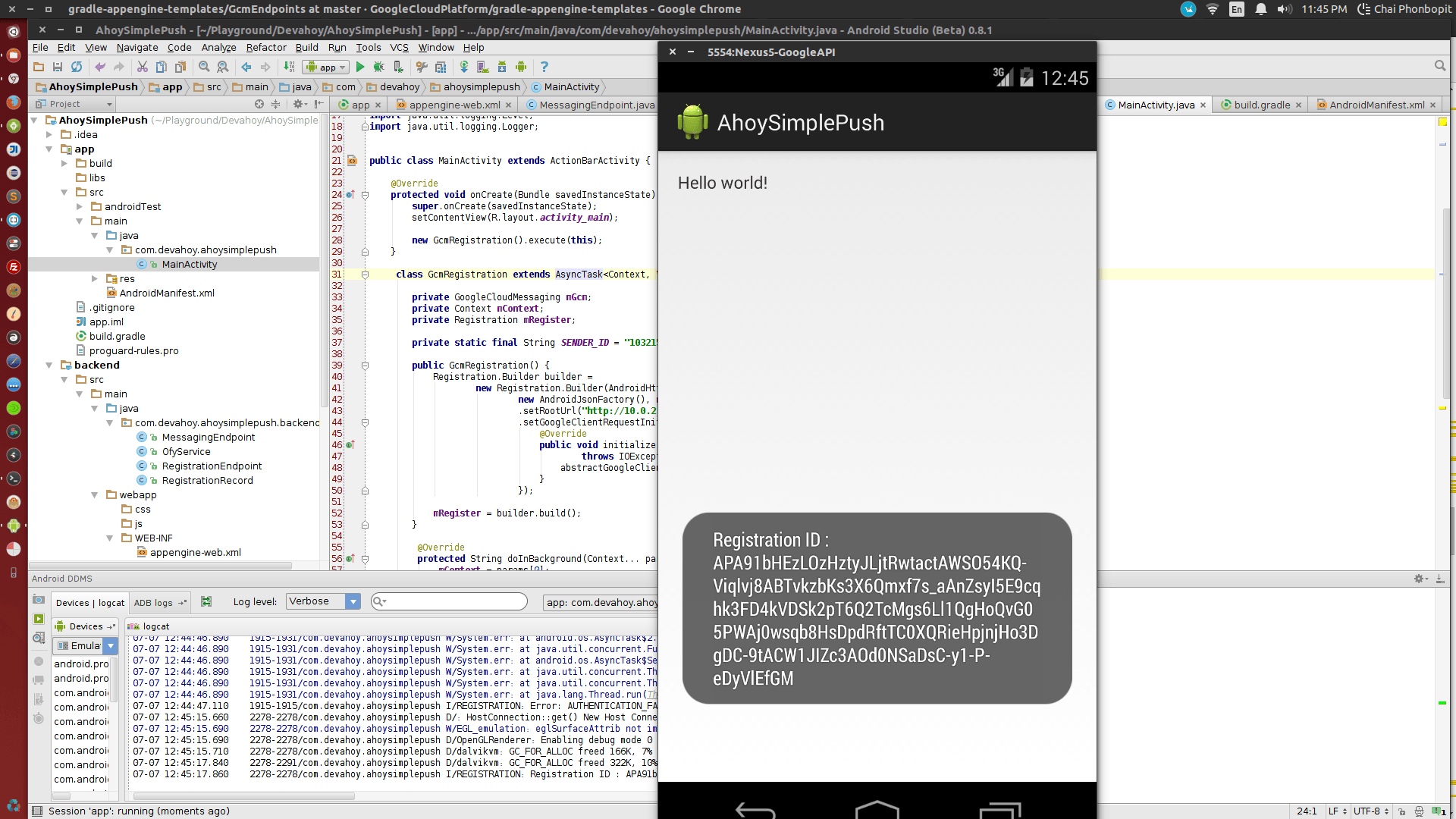Collapse the backend module tree node
Image resolution: width=1456 pixels, height=819 pixels.
pyautogui.click(x=49, y=365)
